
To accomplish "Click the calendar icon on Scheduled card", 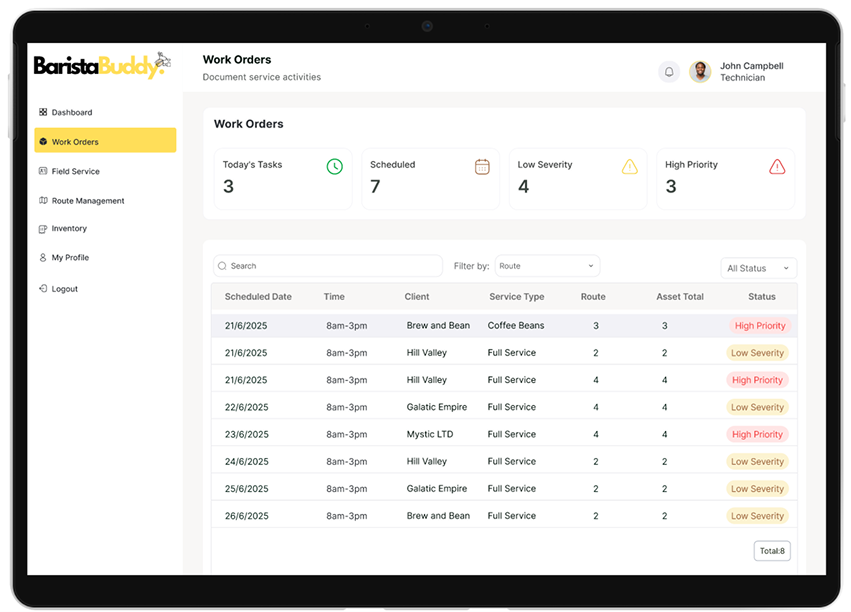I will point(482,166).
